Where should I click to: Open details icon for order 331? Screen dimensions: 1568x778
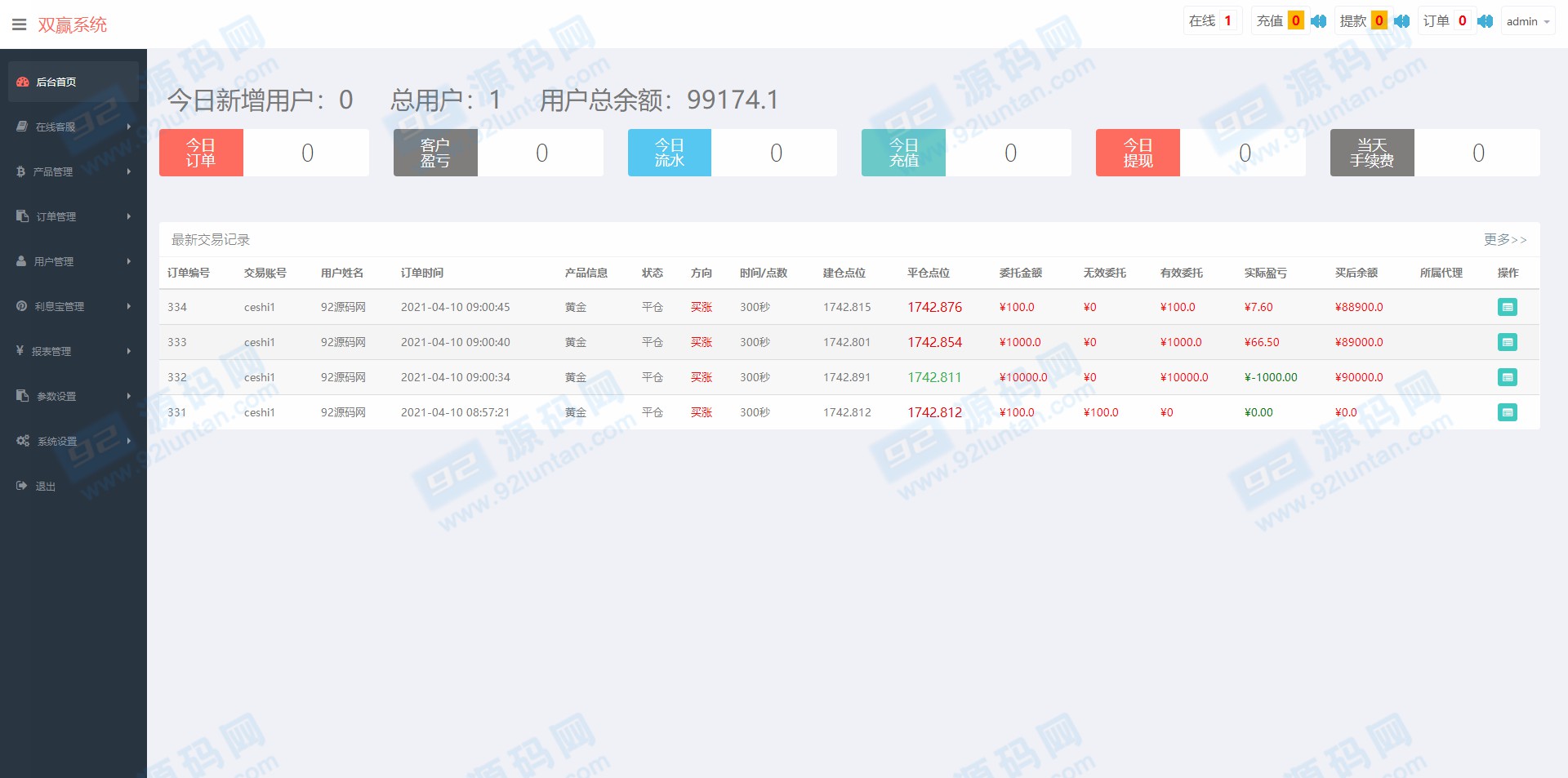(x=1508, y=412)
